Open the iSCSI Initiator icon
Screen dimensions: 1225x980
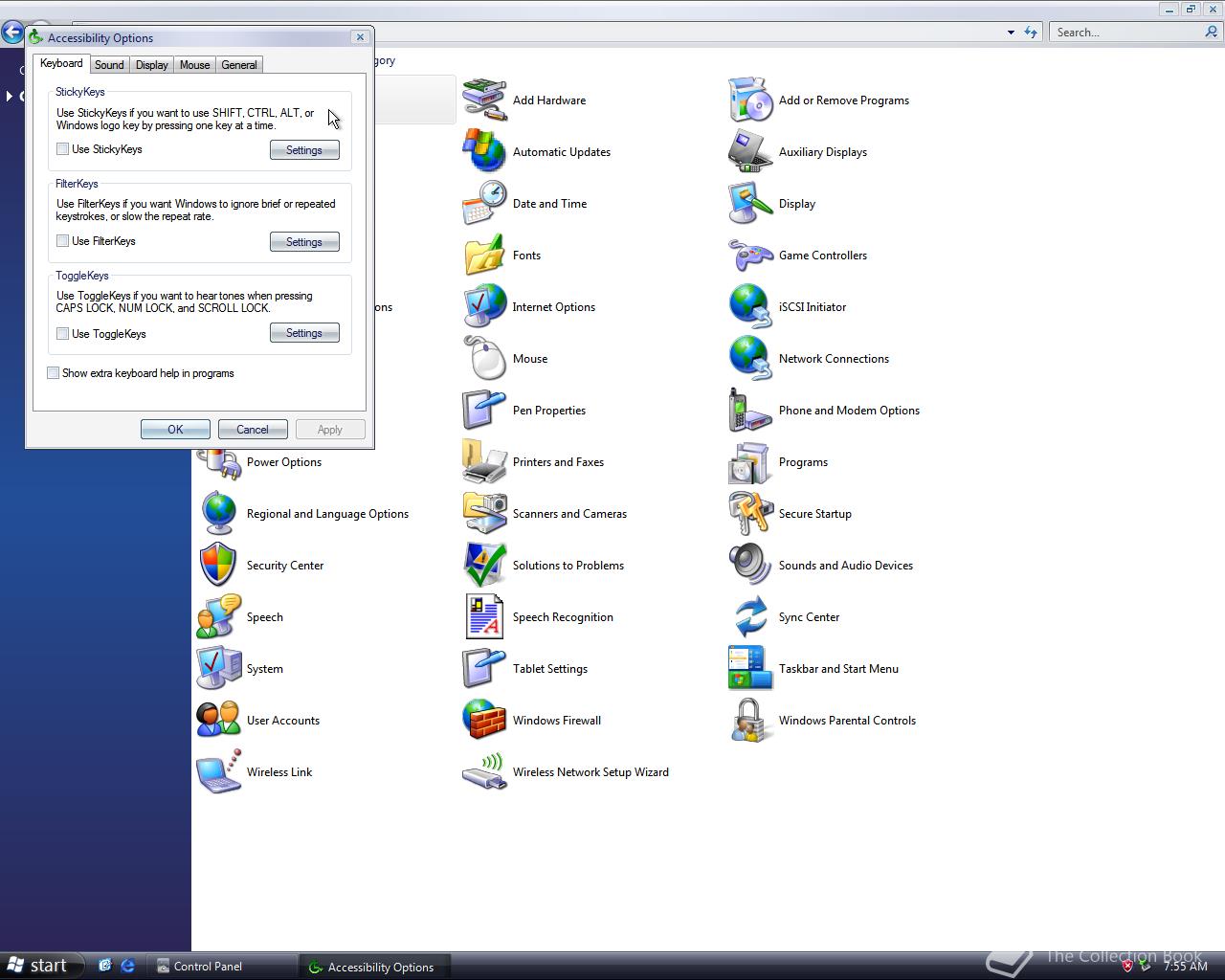[x=750, y=307]
